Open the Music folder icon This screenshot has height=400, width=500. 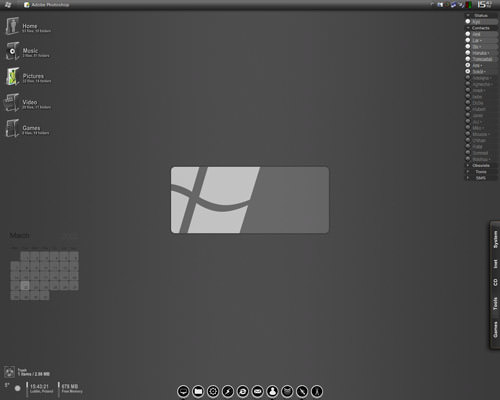click(x=12, y=51)
